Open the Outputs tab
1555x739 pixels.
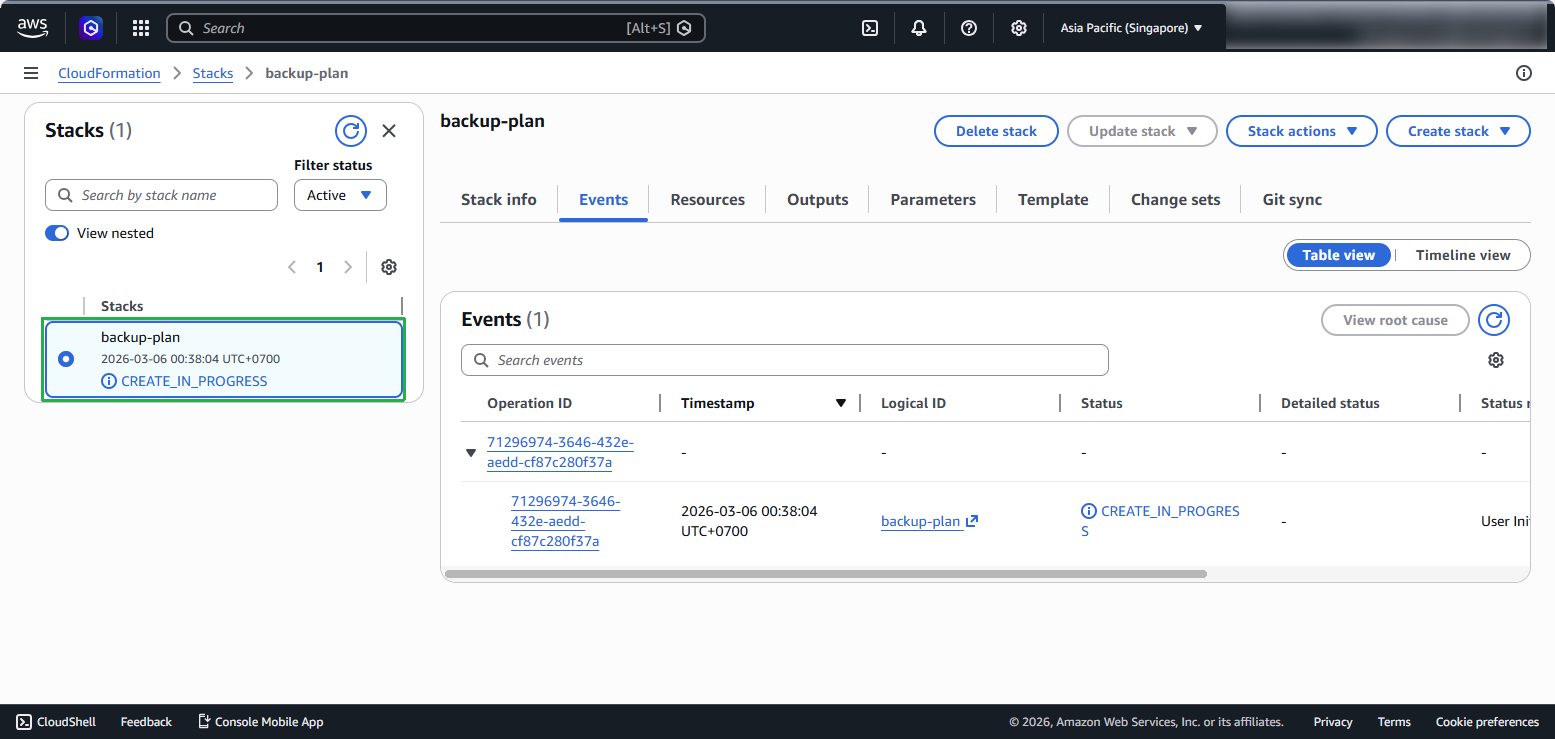(x=818, y=199)
